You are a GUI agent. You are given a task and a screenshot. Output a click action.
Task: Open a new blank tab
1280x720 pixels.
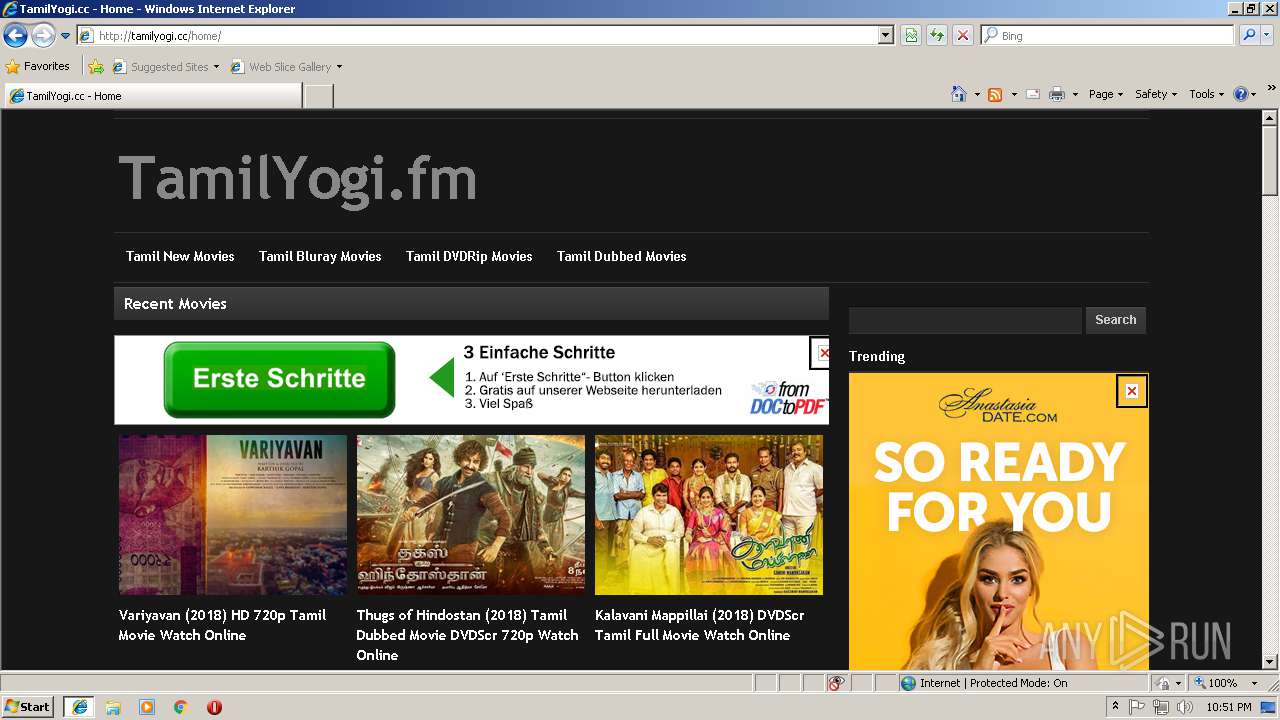[318, 96]
